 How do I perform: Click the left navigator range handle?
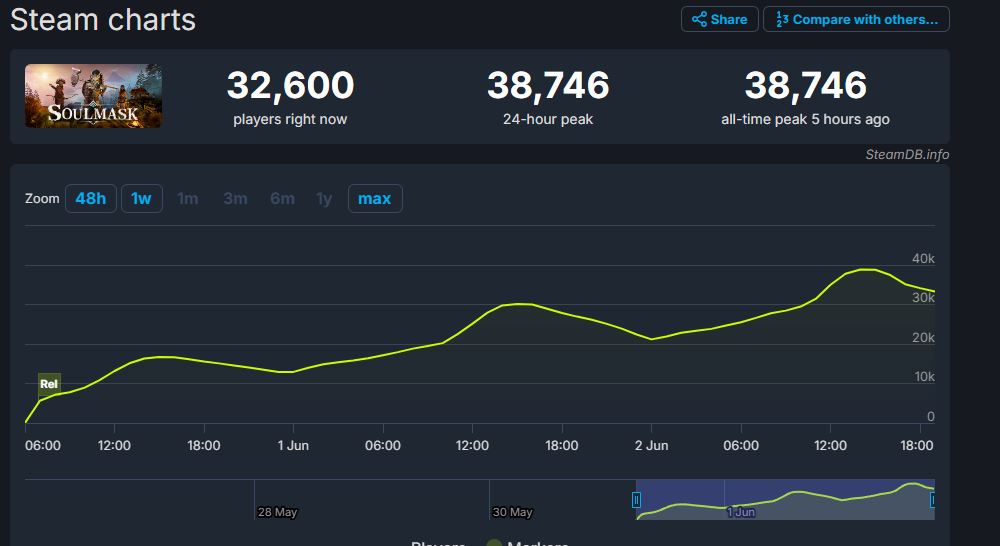coord(636,499)
